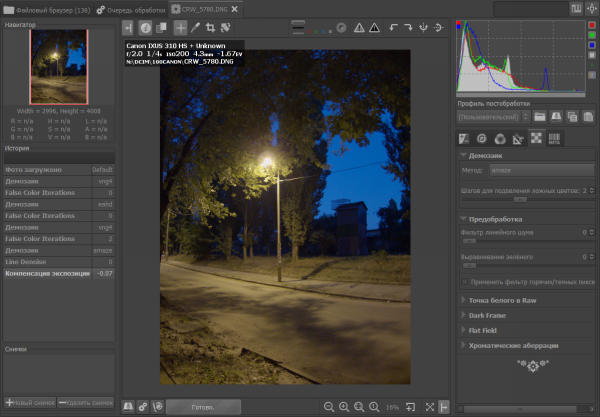Toggle the before/after view button
600x417 pixels.
[x=161, y=28]
